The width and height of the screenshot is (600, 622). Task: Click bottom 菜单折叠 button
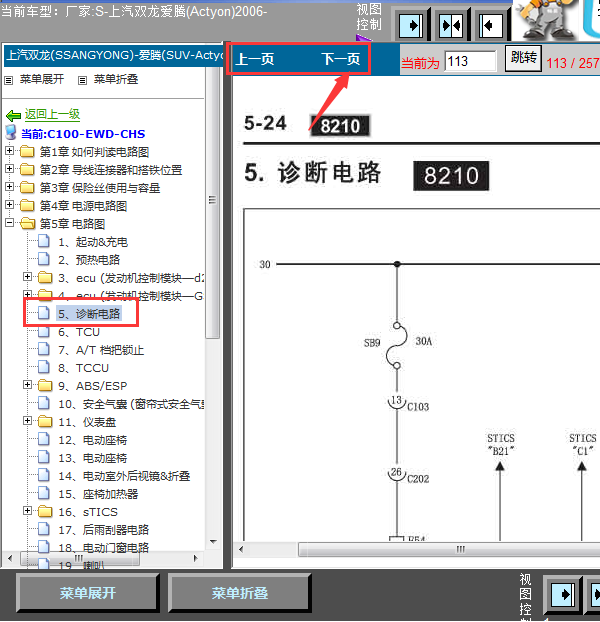tap(240, 593)
